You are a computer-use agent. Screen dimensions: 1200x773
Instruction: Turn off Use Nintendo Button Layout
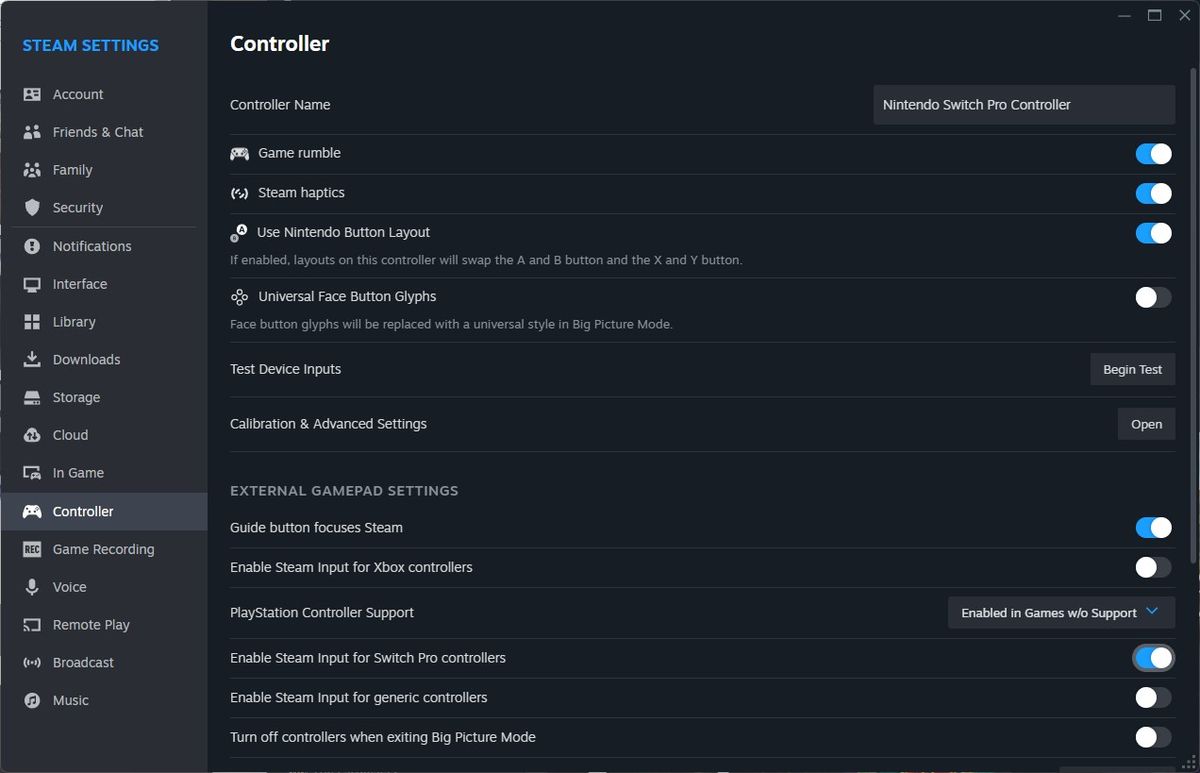click(x=1152, y=232)
